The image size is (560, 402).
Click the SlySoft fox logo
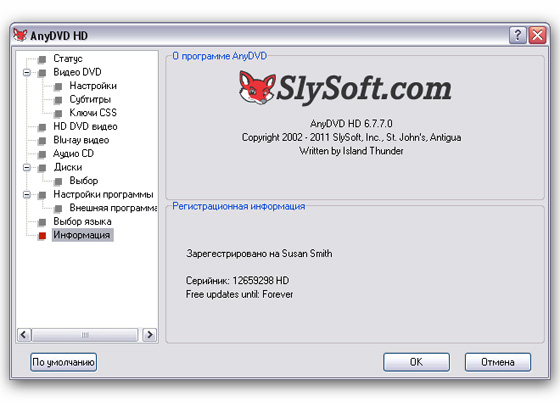(x=257, y=88)
